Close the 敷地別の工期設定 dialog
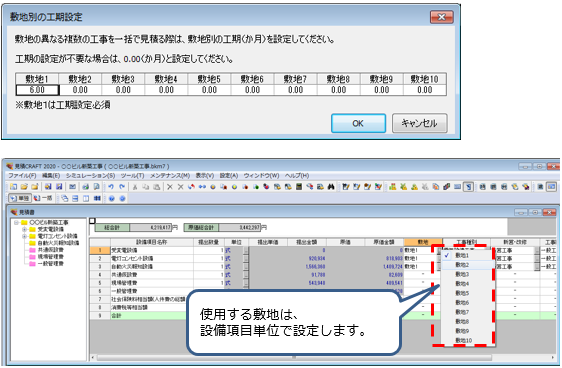This screenshot has height=368, width=562. point(441,17)
